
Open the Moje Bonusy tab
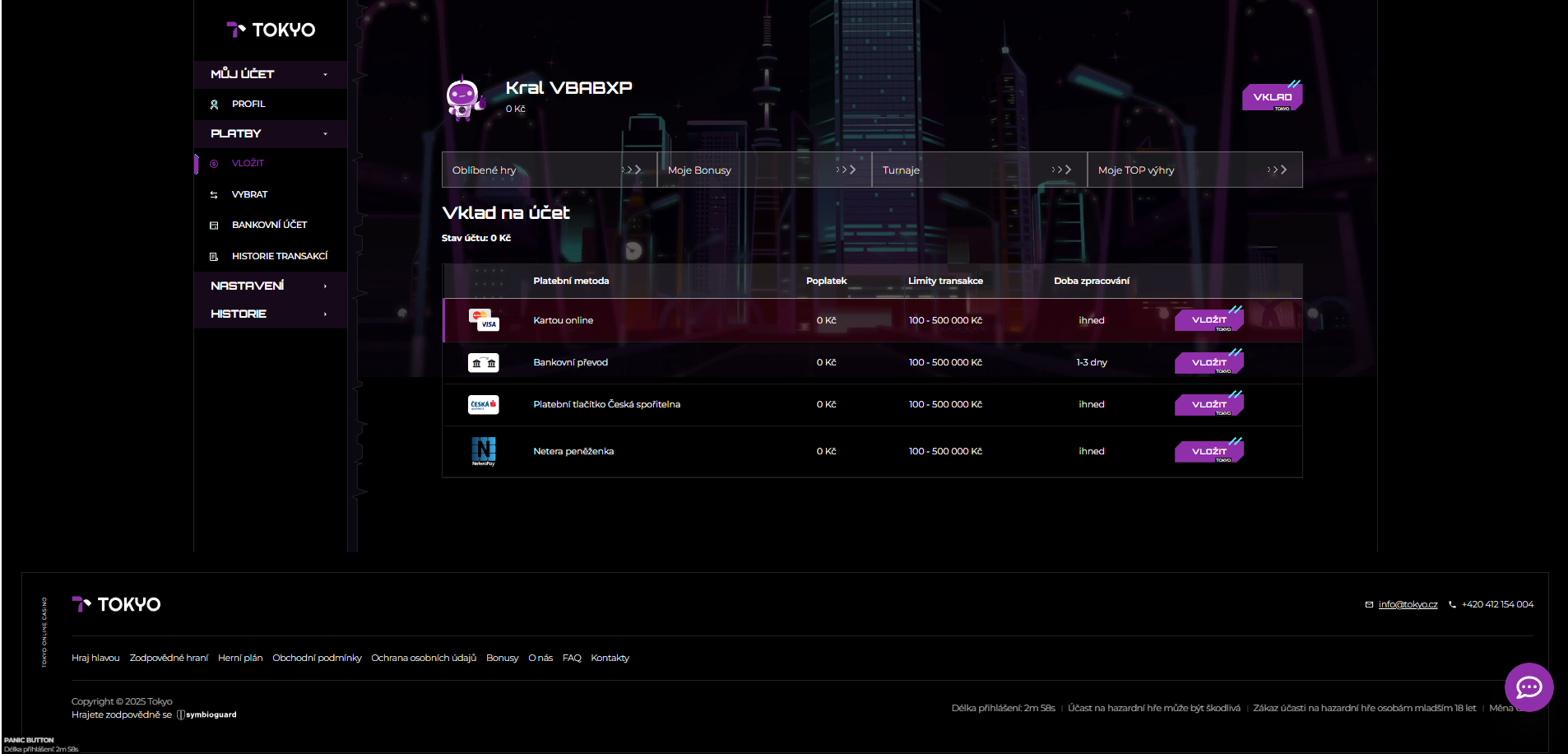coord(764,170)
